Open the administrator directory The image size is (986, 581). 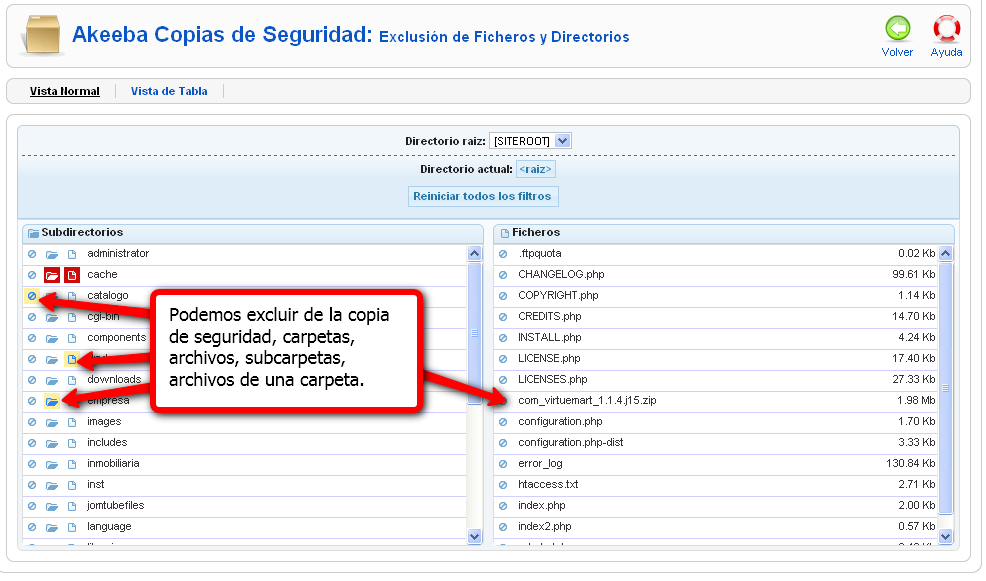pyautogui.click(x=118, y=254)
